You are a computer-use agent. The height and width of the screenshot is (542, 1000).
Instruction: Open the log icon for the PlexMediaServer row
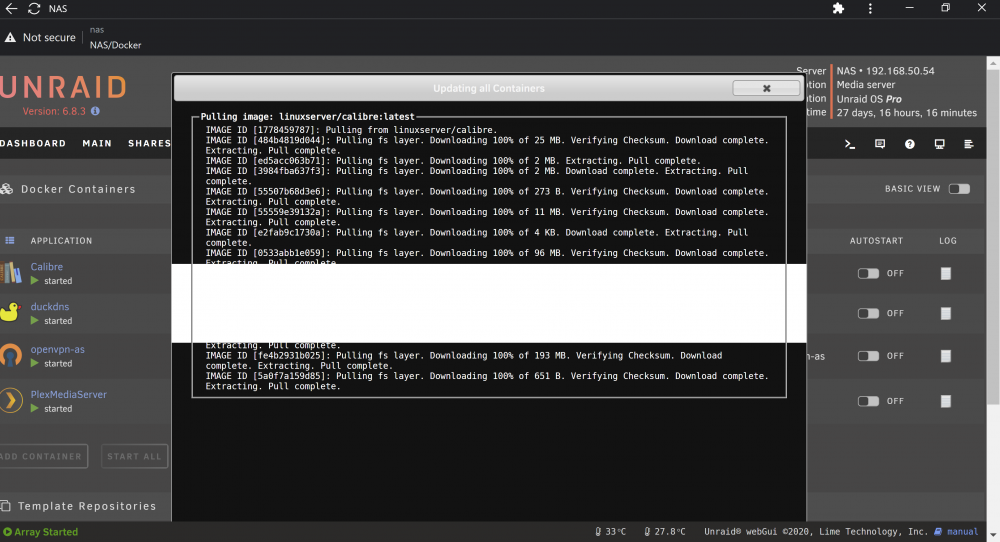(x=946, y=401)
